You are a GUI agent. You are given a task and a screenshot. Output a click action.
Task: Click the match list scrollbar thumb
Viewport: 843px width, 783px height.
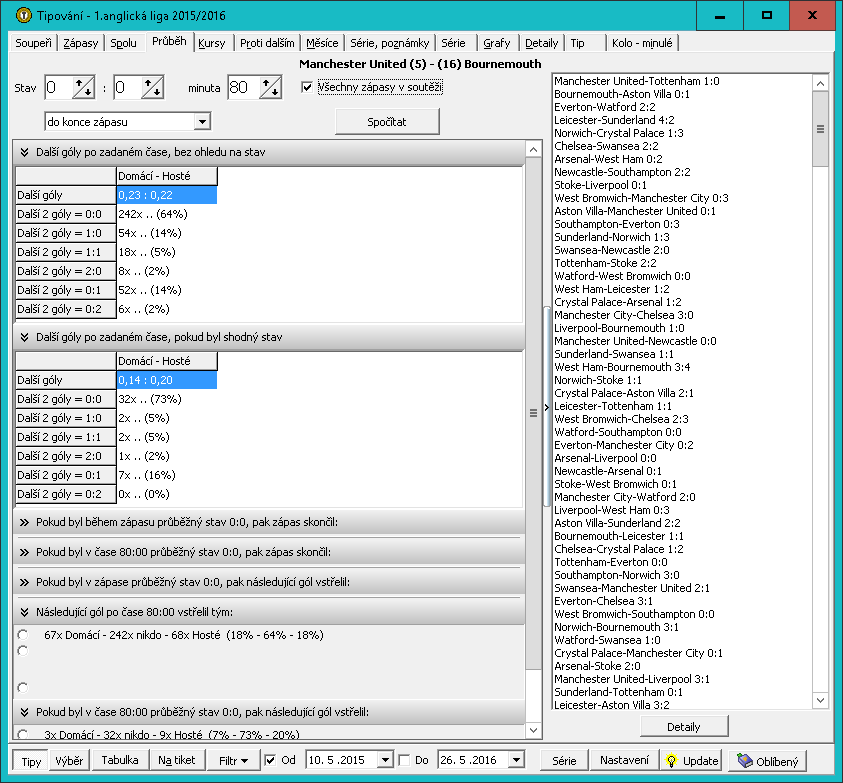coord(820,129)
